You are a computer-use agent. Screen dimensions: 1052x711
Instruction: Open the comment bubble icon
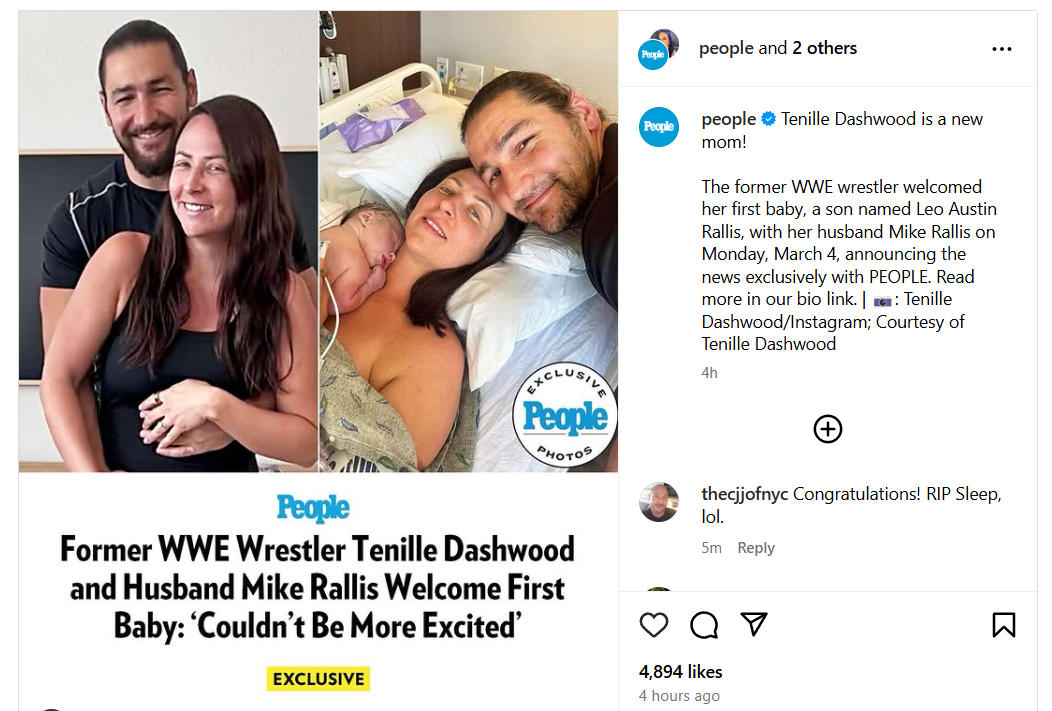[x=704, y=625]
